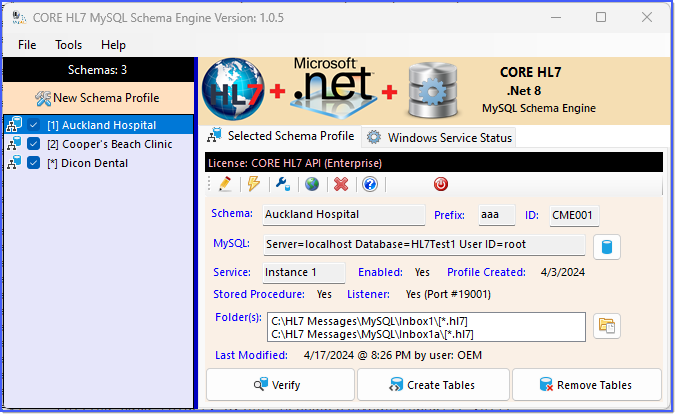677x416 pixels.
Task: Click the lightning bolt toolbar icon
Action: click(253, 184)
